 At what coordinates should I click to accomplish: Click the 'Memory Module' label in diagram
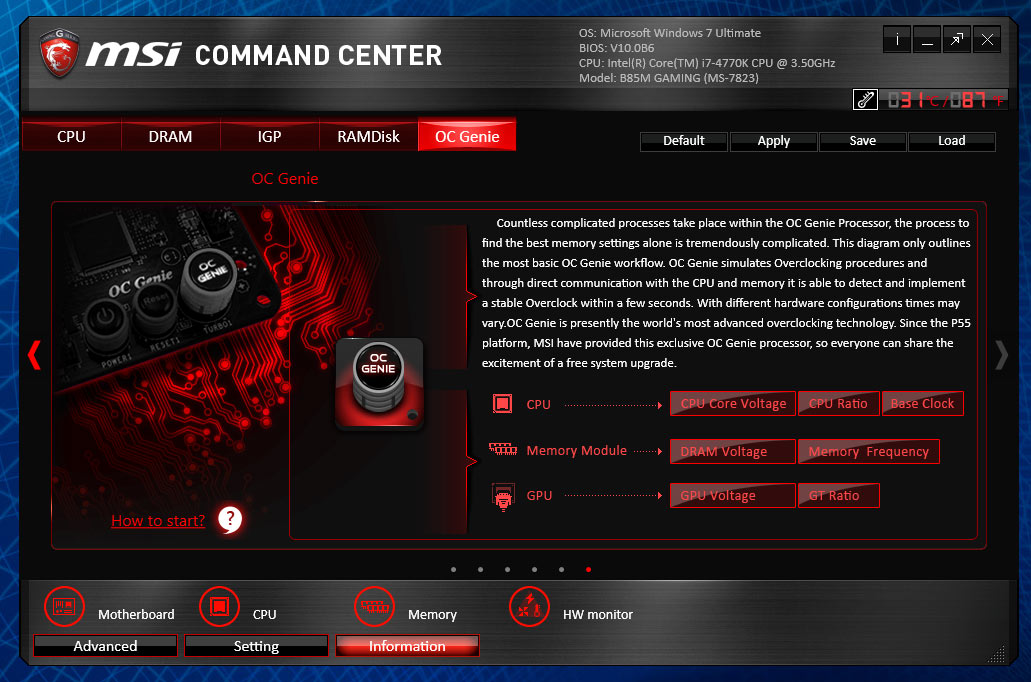[x=577, y=451]
